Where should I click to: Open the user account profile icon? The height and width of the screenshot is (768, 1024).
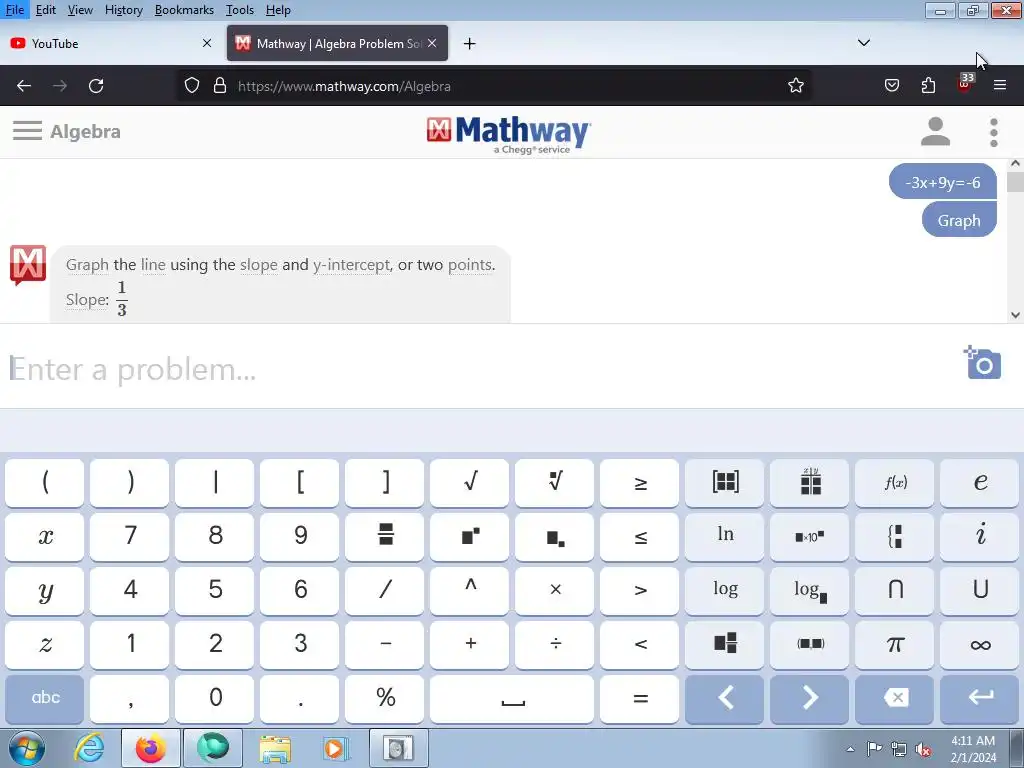(x=935, y=132)
